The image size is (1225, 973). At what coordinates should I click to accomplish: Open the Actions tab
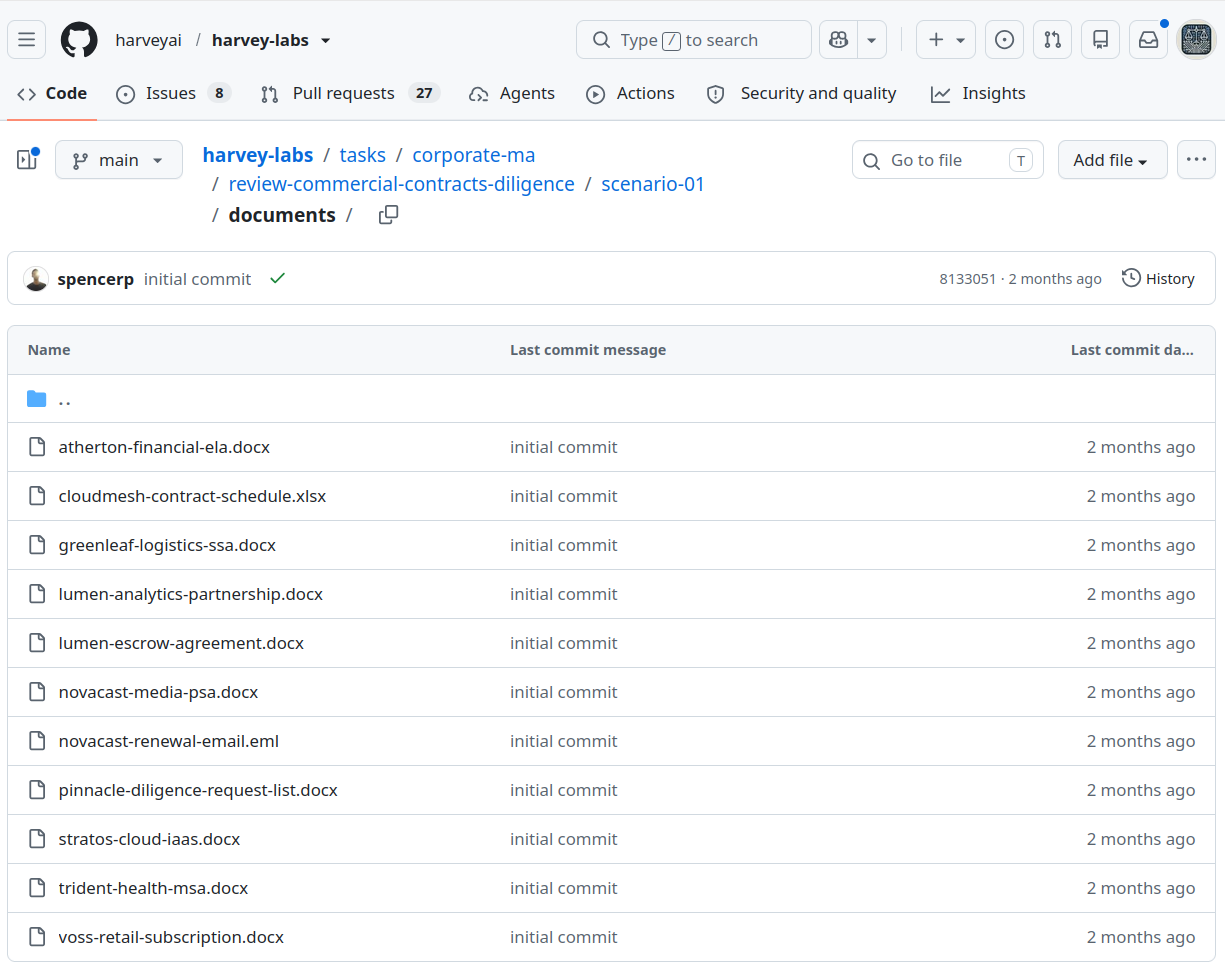tap(630, 93)
